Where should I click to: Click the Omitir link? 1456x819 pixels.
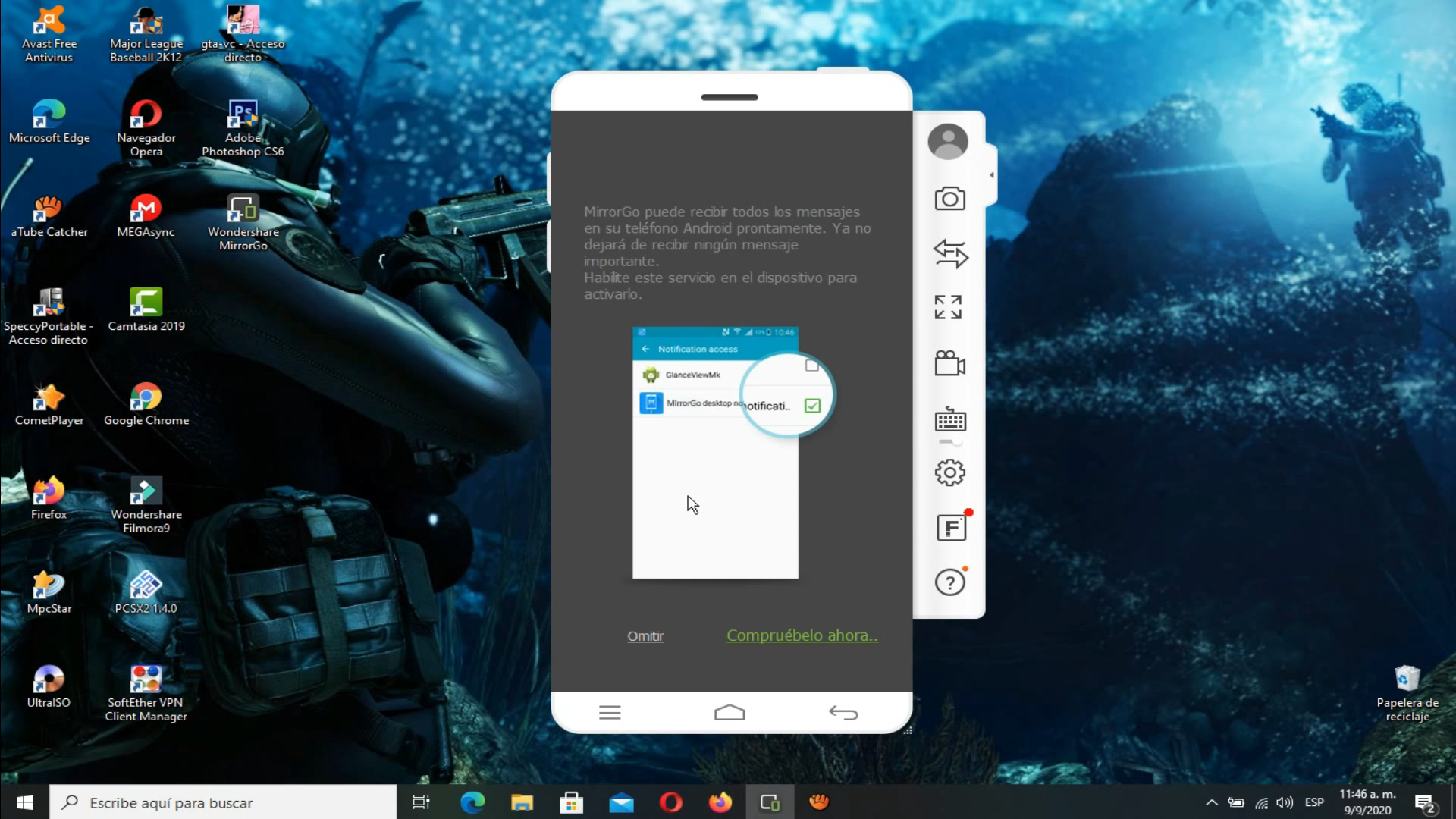(645, 636)
